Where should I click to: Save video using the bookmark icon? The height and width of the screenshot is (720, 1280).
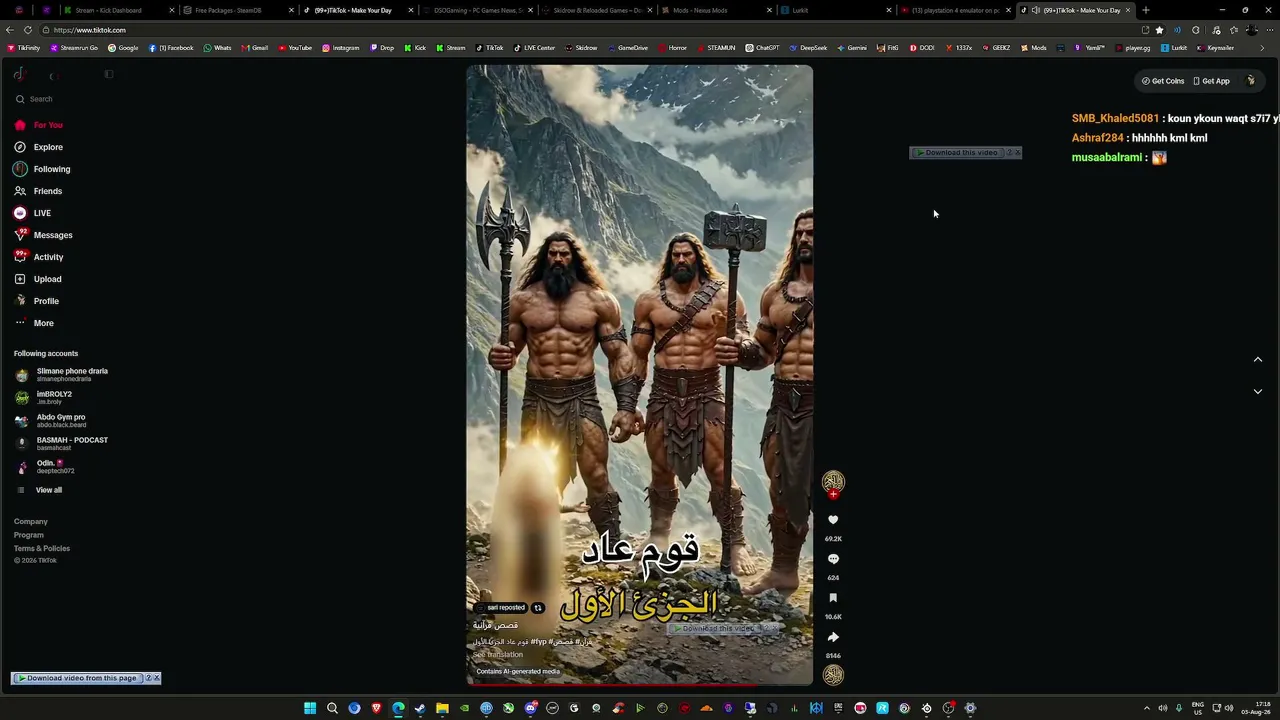pos(833,598)
